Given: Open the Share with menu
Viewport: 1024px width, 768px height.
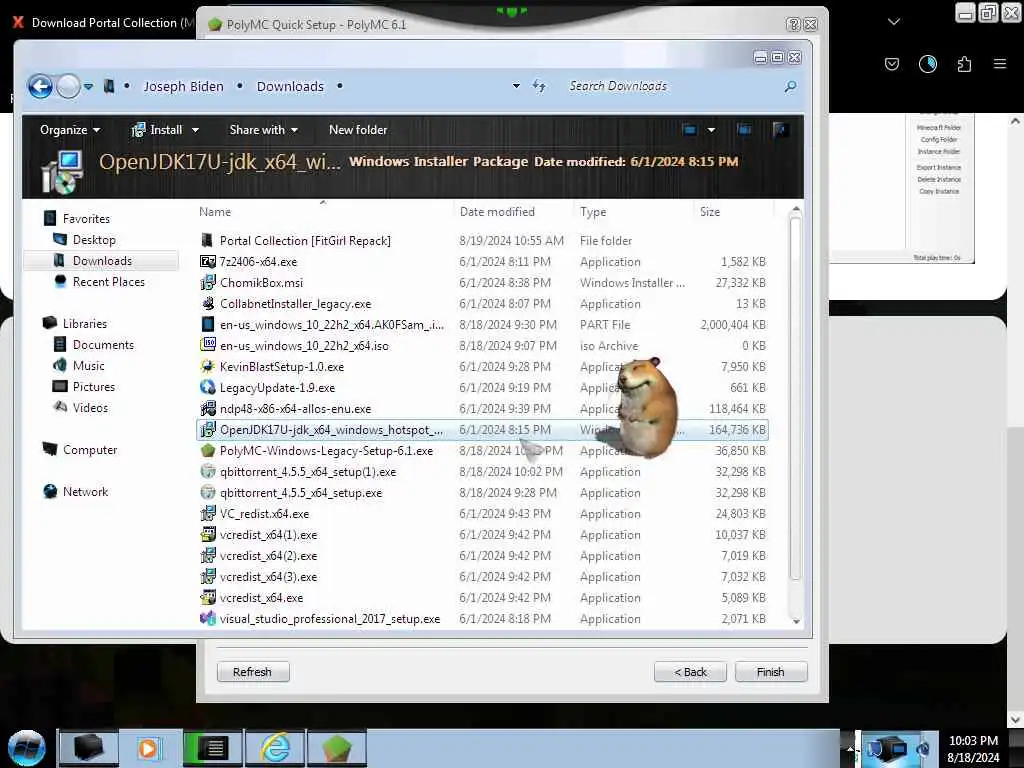Looking at the screenshot, I should coord(264,130).
